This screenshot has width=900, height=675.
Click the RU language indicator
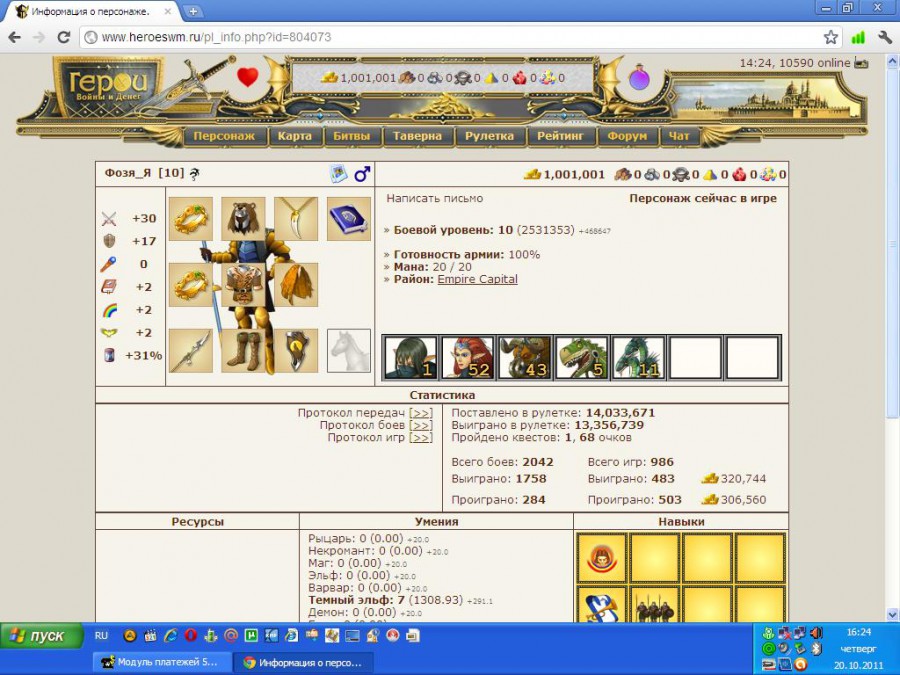[x=101, y=635]
